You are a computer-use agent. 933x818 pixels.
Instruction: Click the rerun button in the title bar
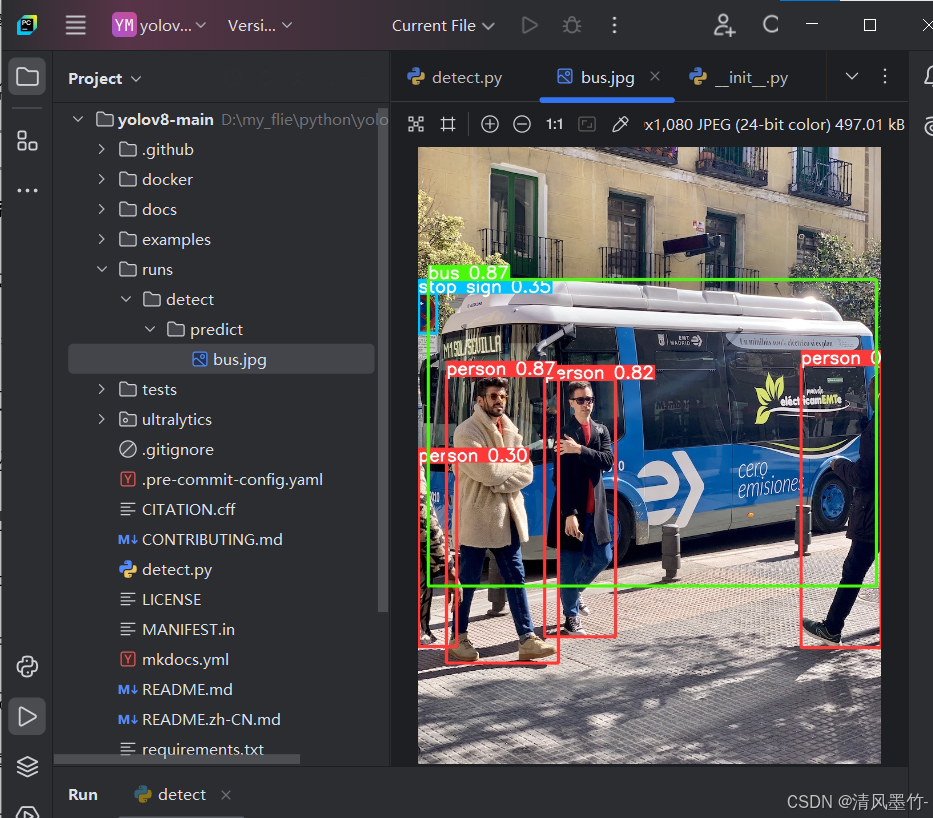click(770, 25)
